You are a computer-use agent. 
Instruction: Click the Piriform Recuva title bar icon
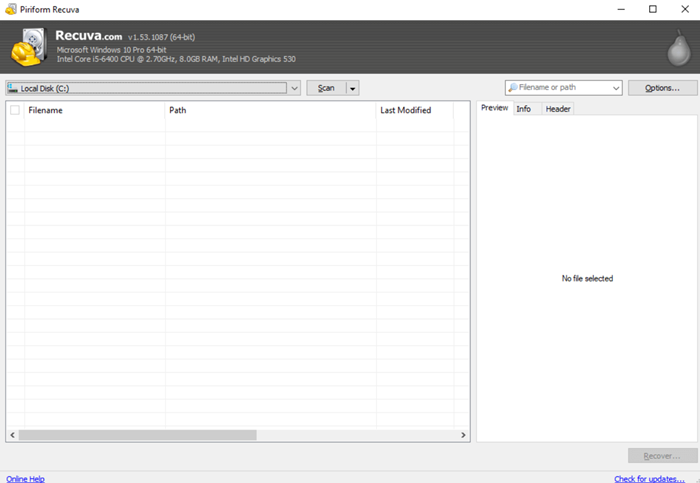[11, 9]
